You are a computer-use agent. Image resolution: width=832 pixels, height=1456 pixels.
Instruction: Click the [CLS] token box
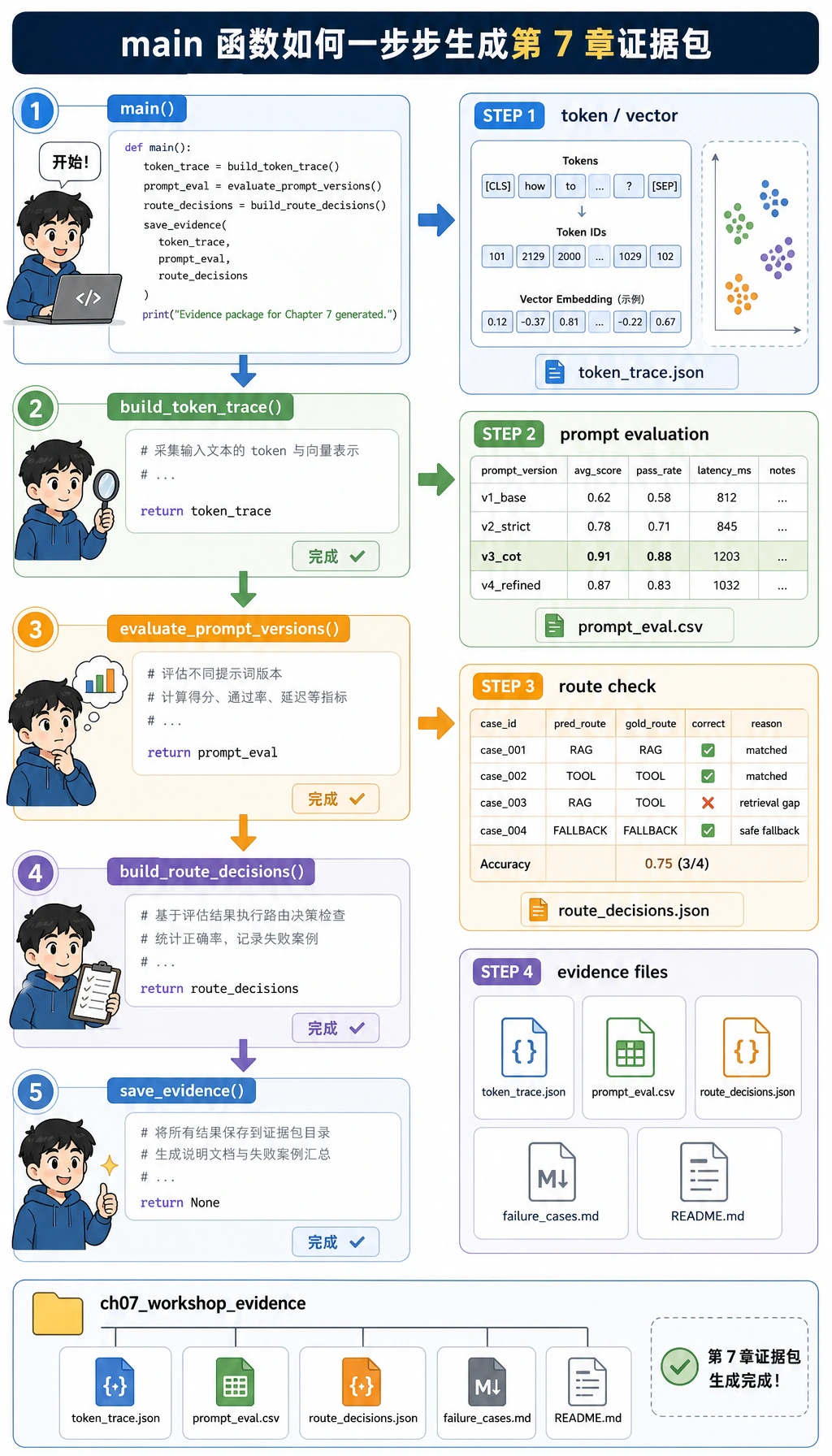click(x=498, y=186)
